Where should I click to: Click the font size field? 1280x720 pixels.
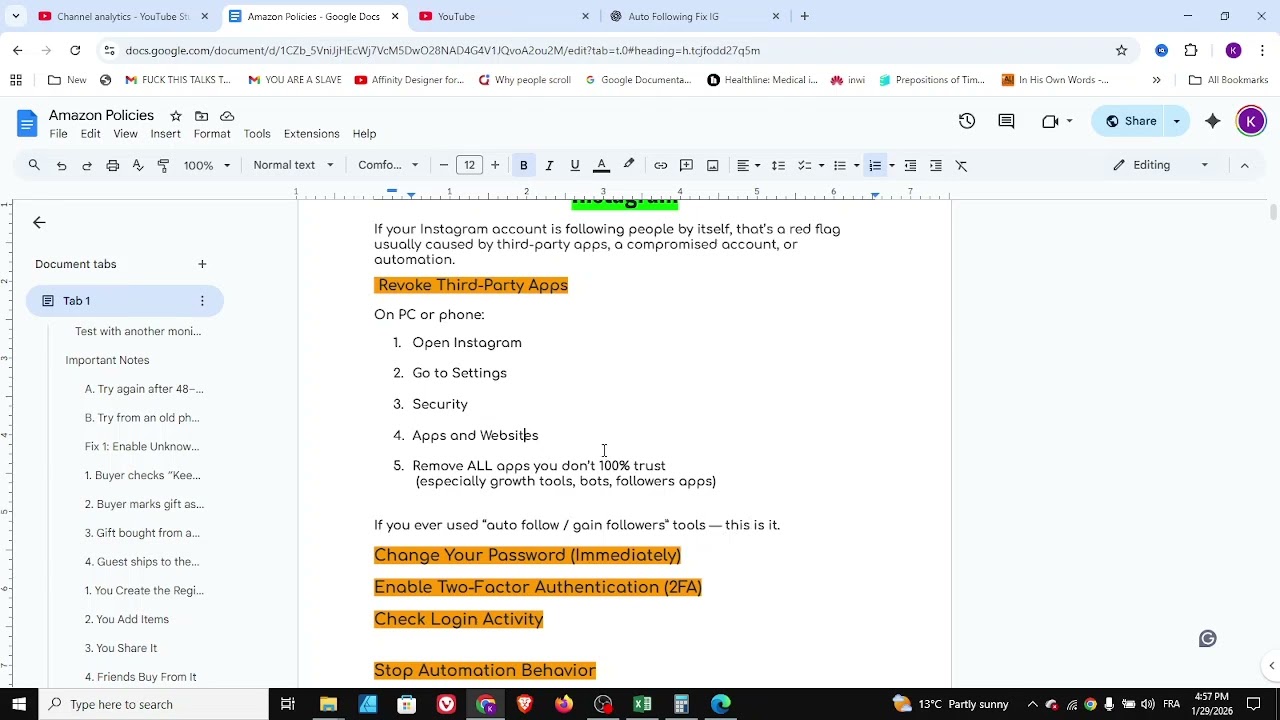click(x=469, y=165)
